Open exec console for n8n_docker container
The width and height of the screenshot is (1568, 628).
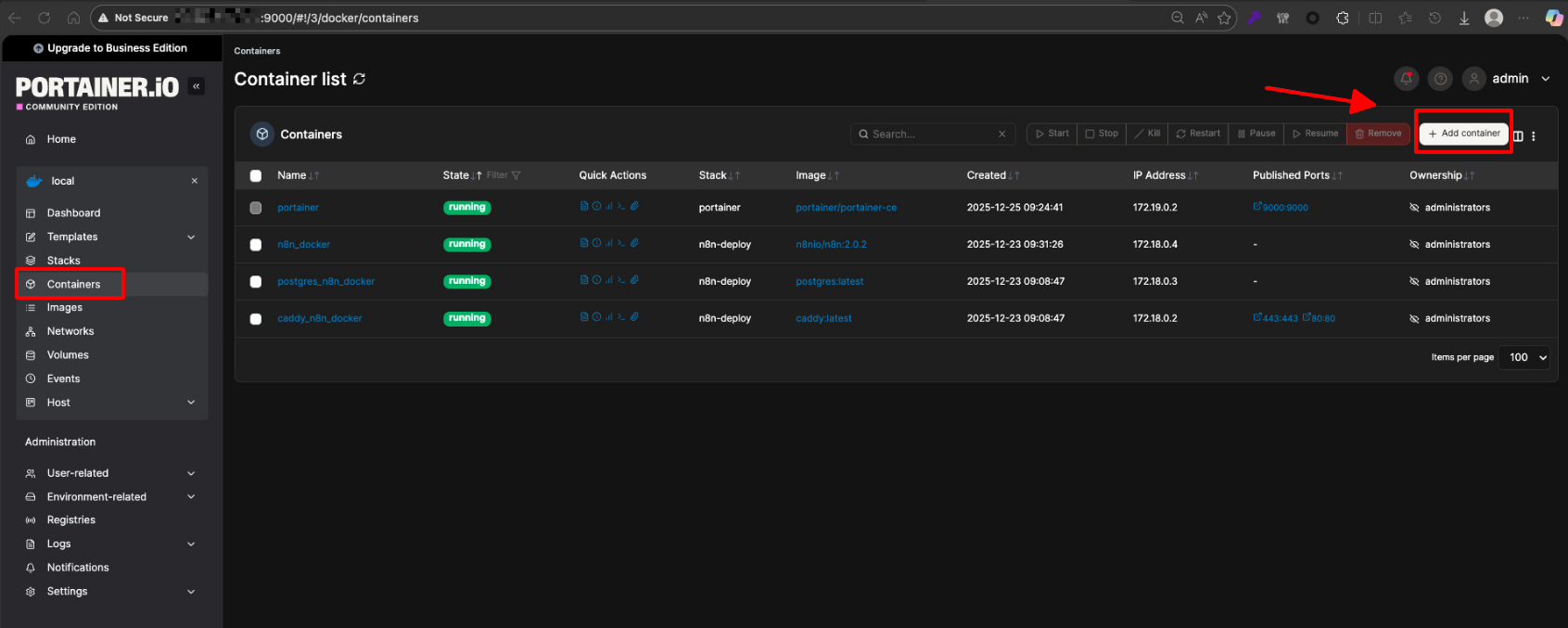coord(621,242)
